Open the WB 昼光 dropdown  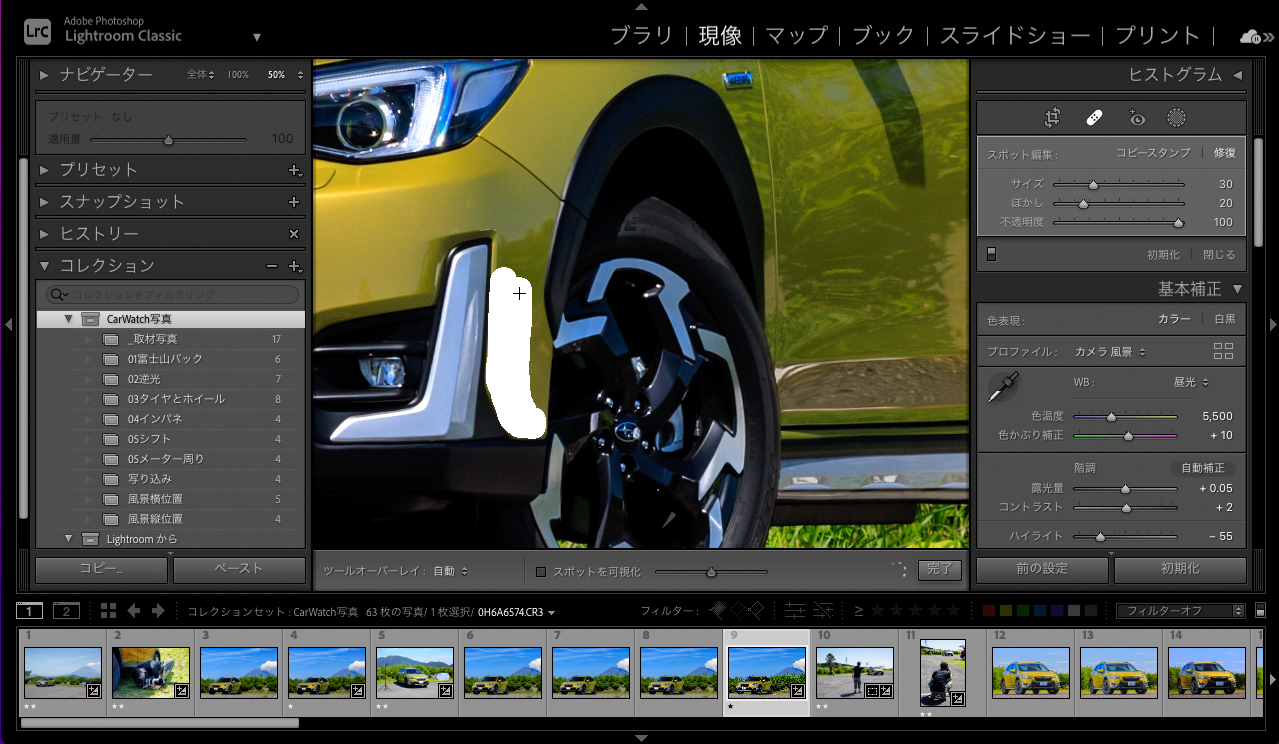pos(1191,382)
